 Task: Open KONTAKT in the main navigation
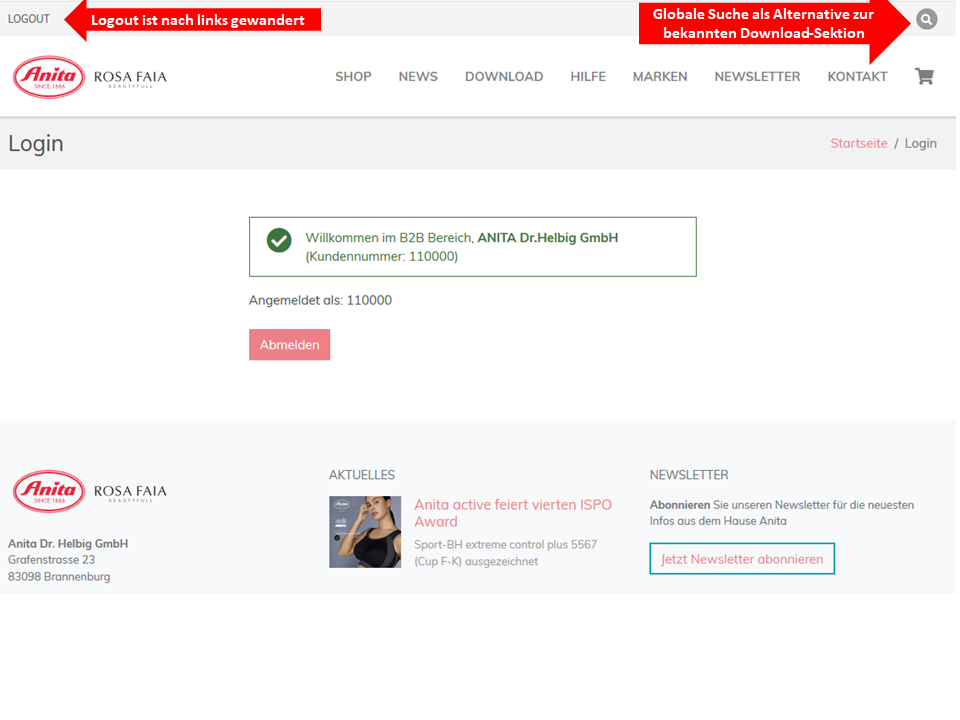coord(857,77)
